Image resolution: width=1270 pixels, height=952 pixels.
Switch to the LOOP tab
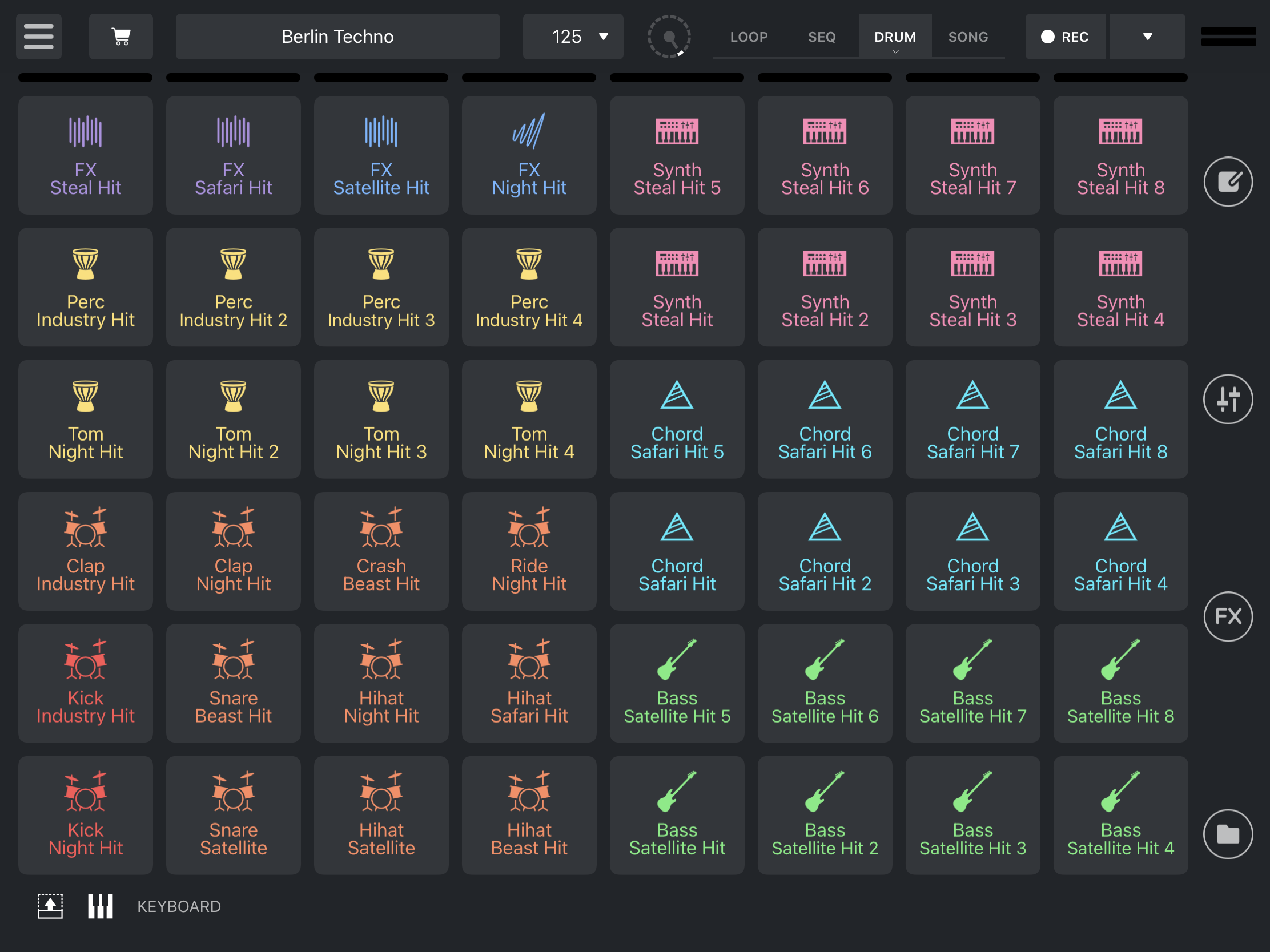click(749, 37)
